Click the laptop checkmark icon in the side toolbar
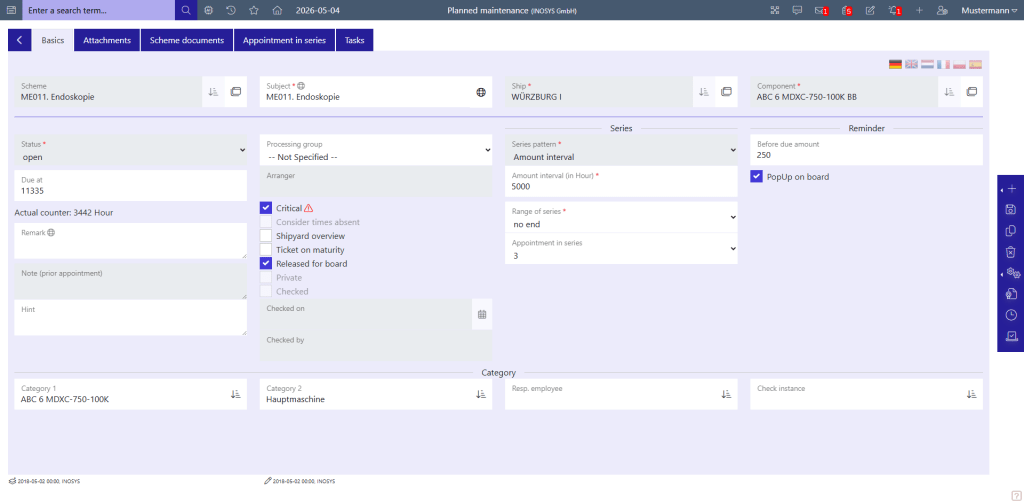 click(1011, 336)
